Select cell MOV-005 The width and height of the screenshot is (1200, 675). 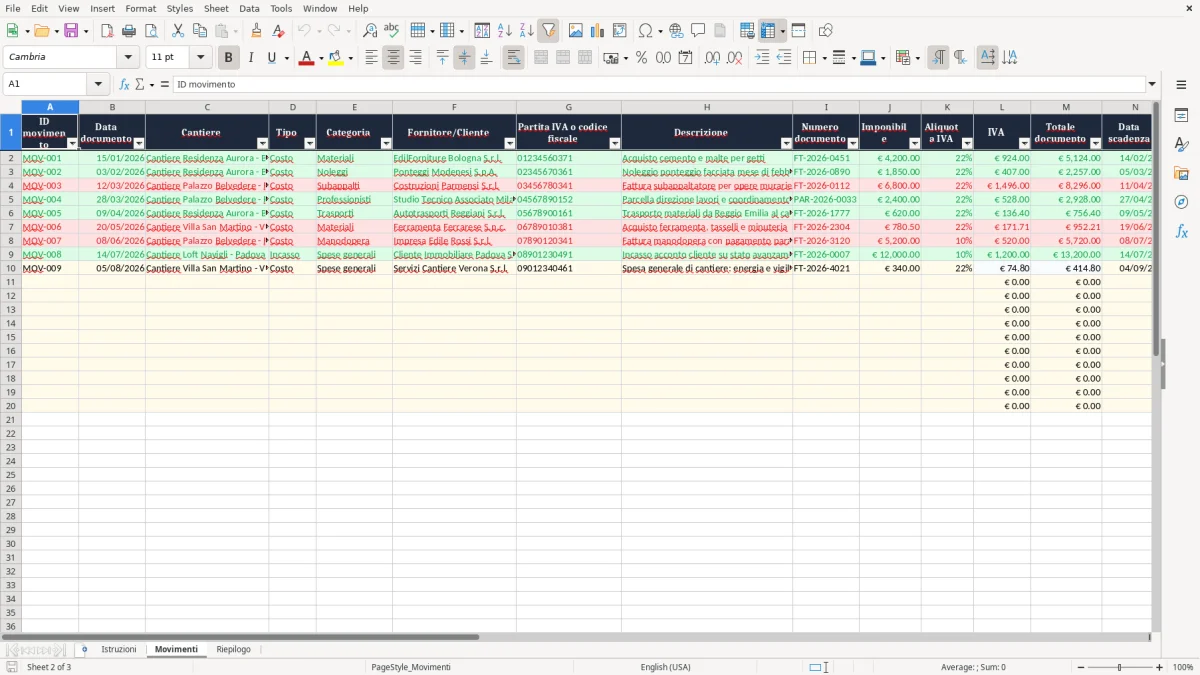(x=50, y=213)
